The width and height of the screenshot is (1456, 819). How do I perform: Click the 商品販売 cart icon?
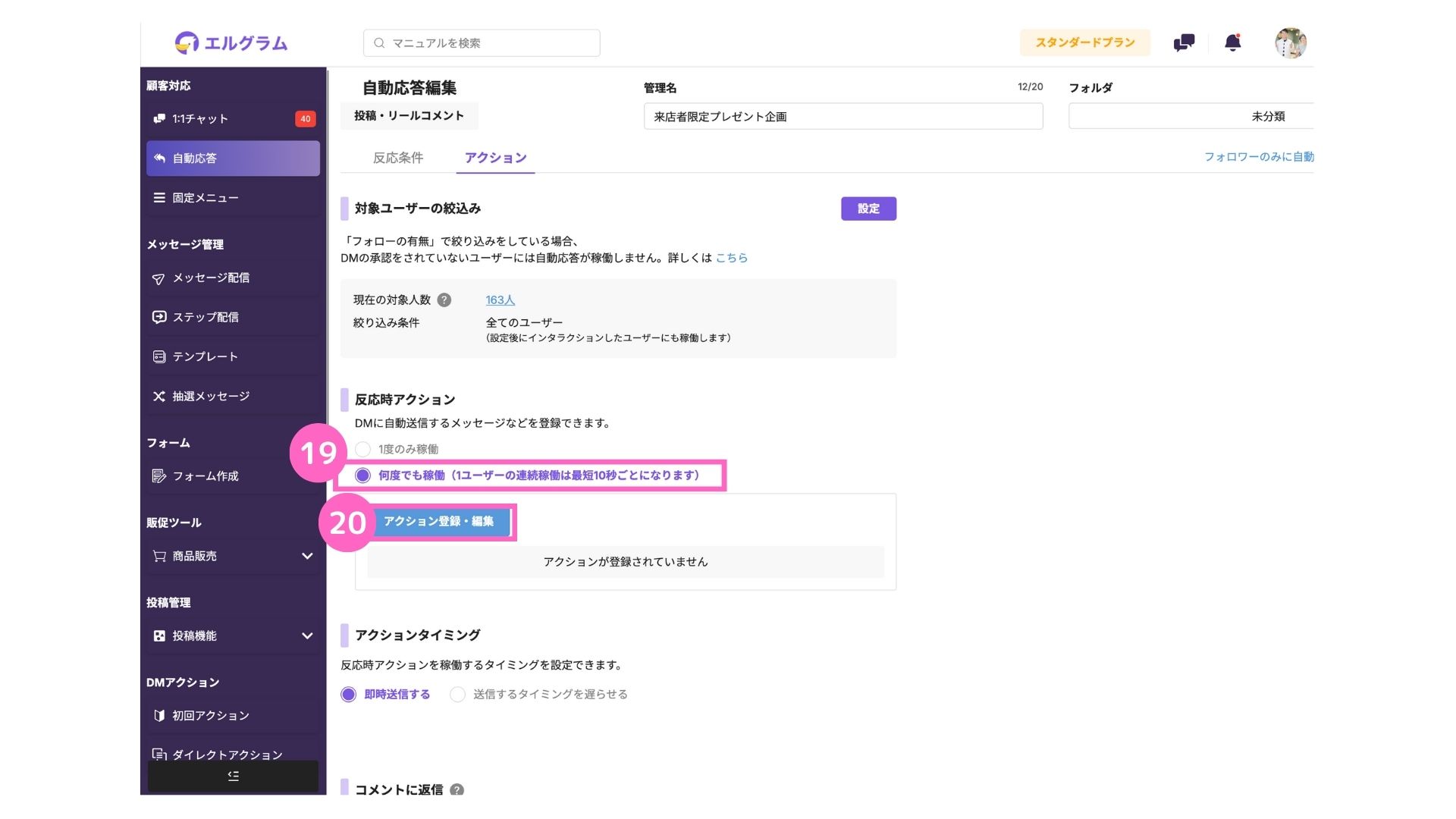(159, 556)
